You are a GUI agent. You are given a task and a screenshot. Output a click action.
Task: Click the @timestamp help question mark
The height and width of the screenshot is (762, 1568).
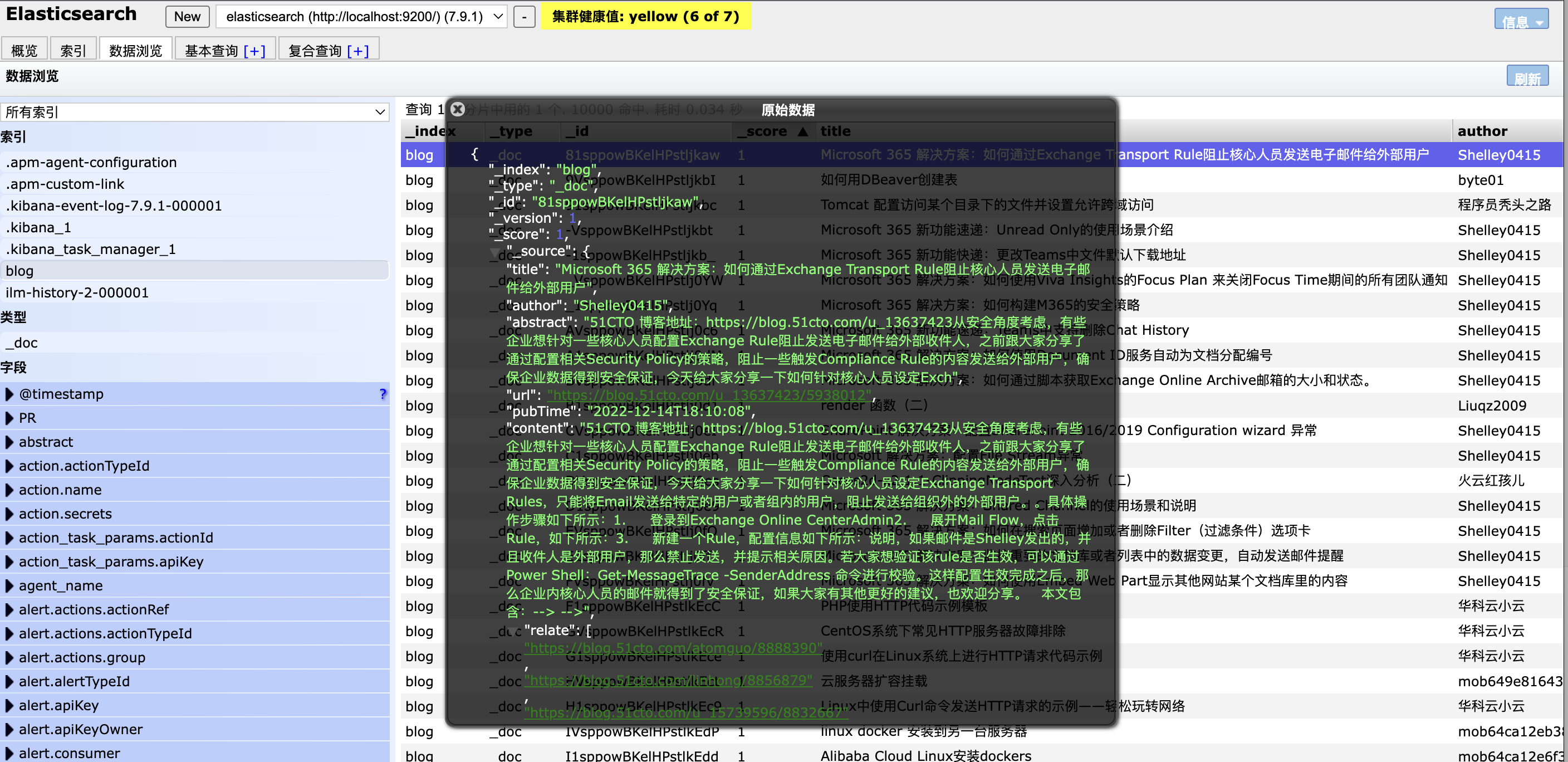click(383, 394)
